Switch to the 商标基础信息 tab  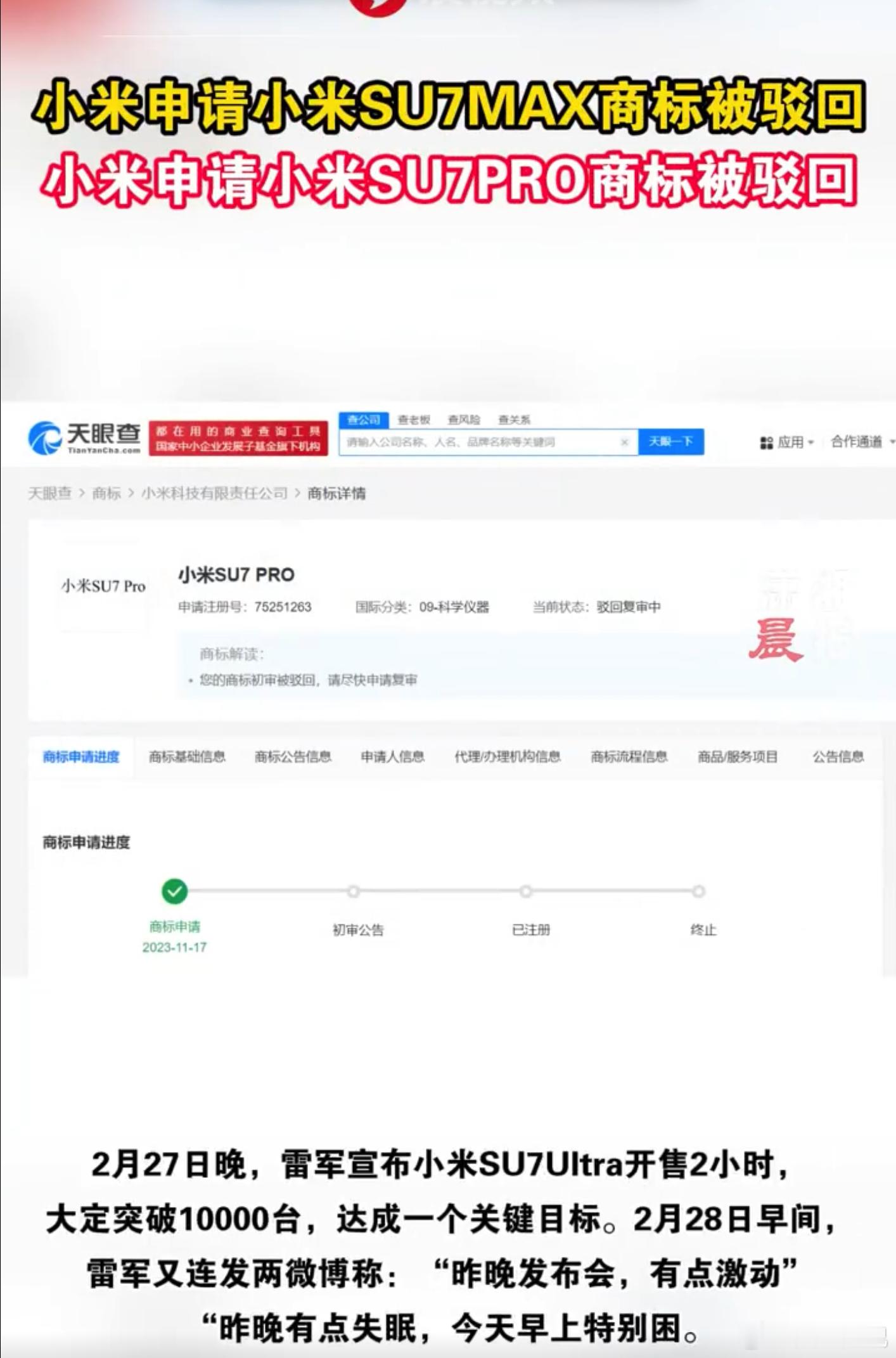click(187, 756)
